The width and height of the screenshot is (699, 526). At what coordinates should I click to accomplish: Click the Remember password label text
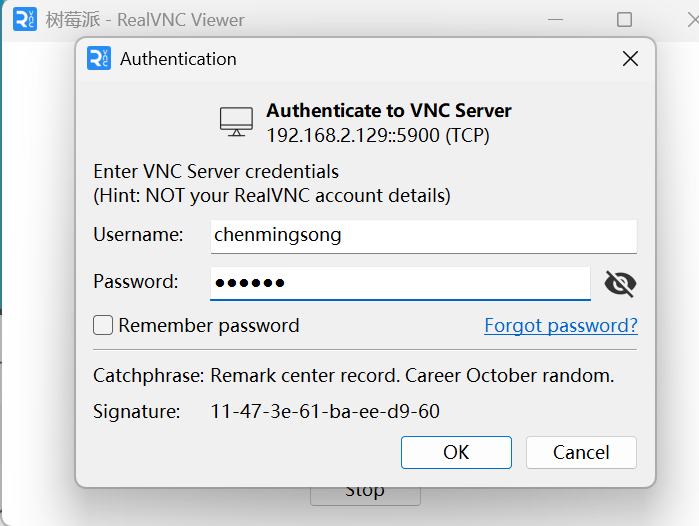click(x=209, y=326)
